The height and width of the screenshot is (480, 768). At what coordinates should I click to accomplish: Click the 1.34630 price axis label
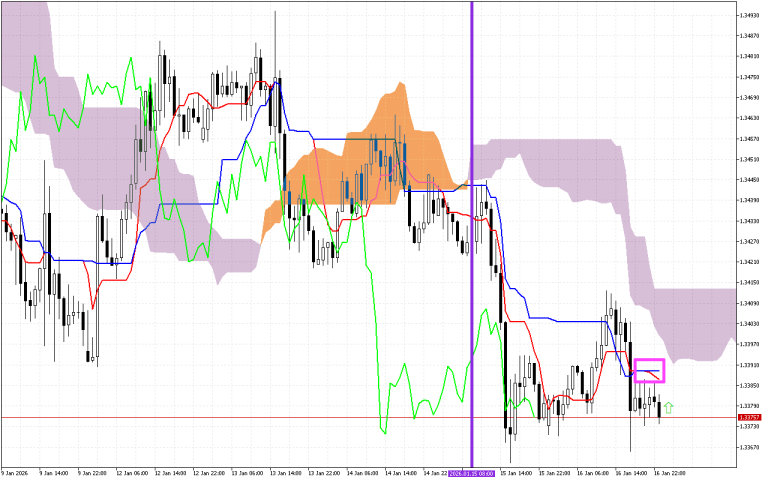point(750,119)
